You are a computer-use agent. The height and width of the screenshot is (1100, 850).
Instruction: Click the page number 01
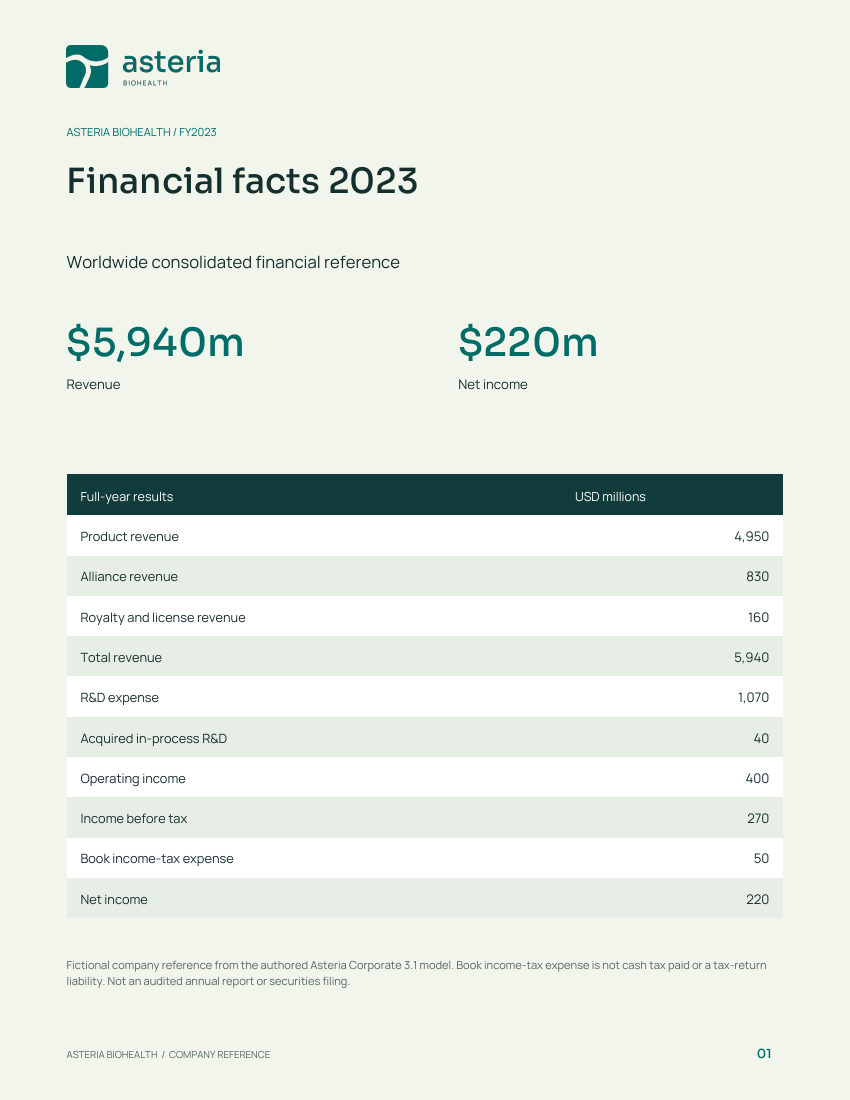764,1054
